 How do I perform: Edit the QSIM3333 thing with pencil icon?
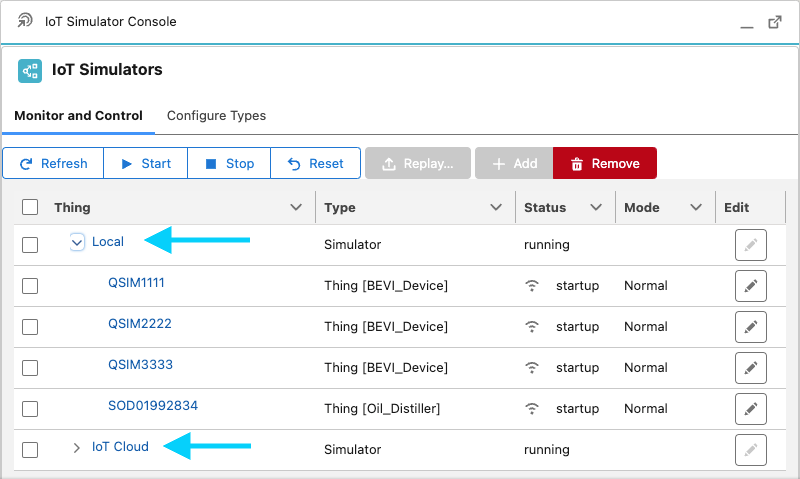pos(751,368)
